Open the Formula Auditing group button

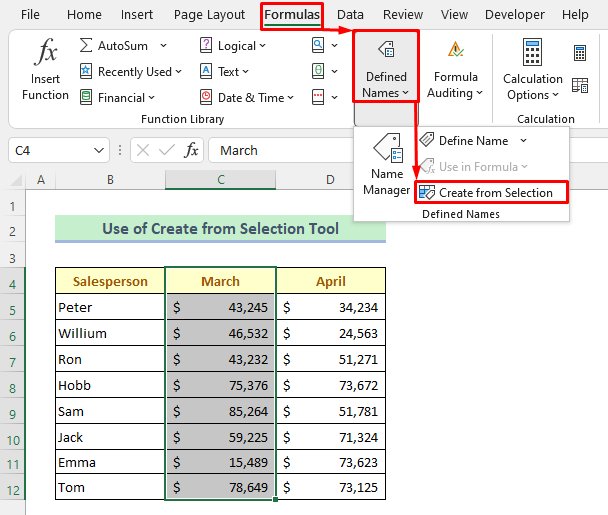(x=455, y=68)
